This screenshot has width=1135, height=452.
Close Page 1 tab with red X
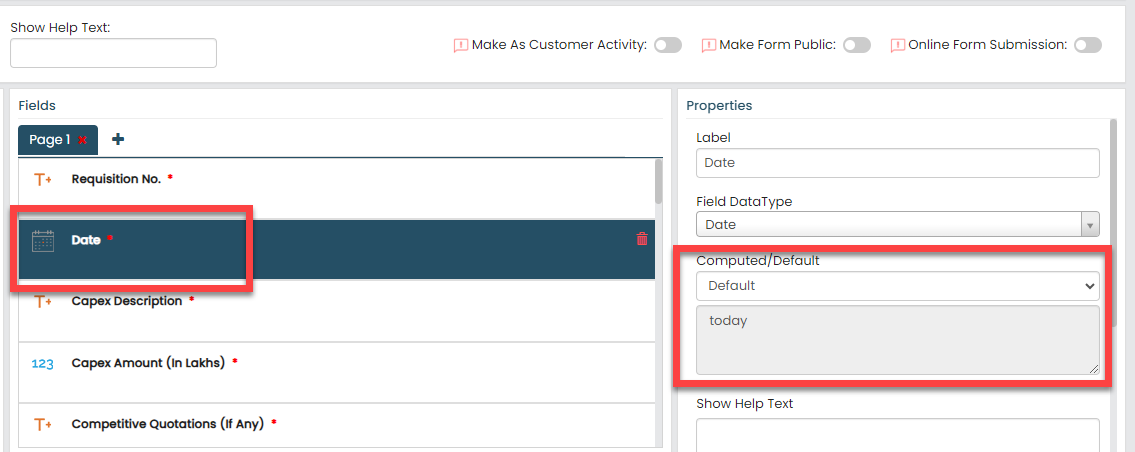click(83, 140)
